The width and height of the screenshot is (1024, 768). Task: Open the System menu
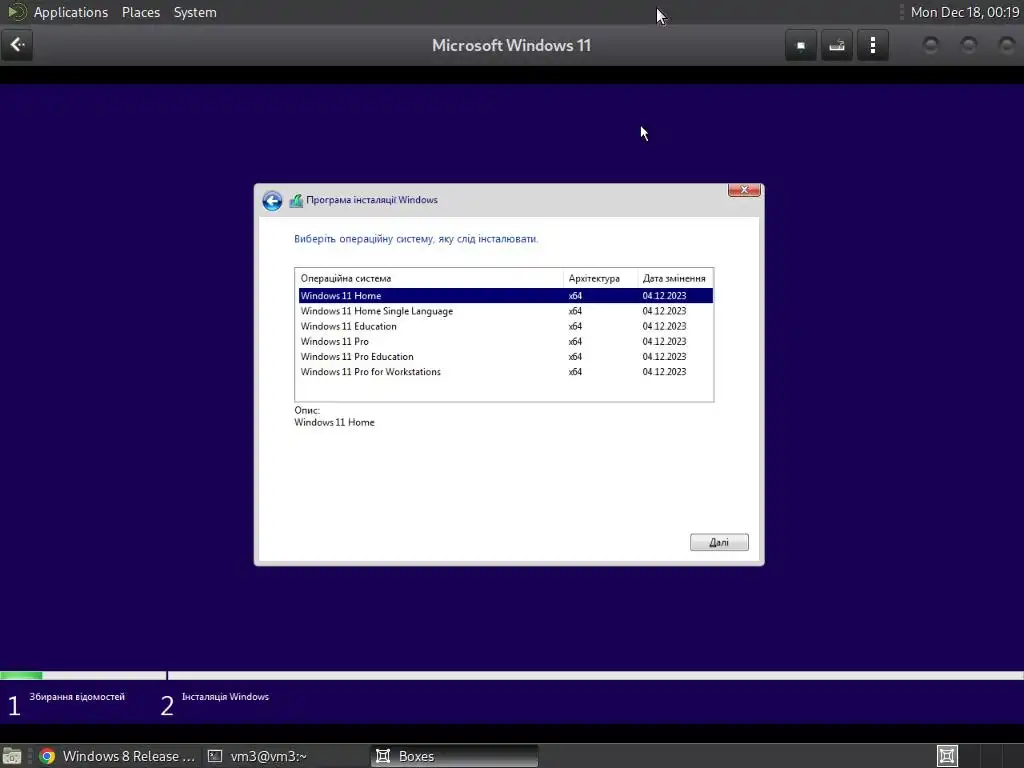(195, 12)
